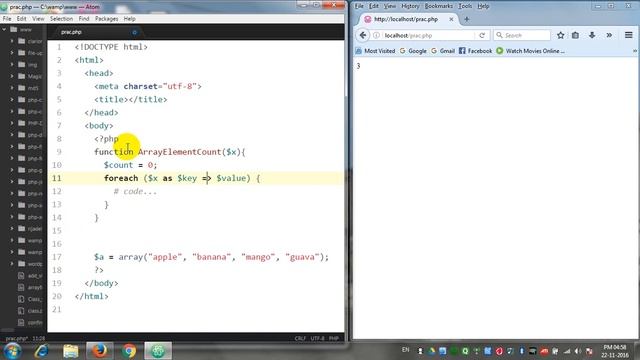The image size is (640, 360).
Task: Open the Firefox hamburger menu
Action: tap(629, 36)
